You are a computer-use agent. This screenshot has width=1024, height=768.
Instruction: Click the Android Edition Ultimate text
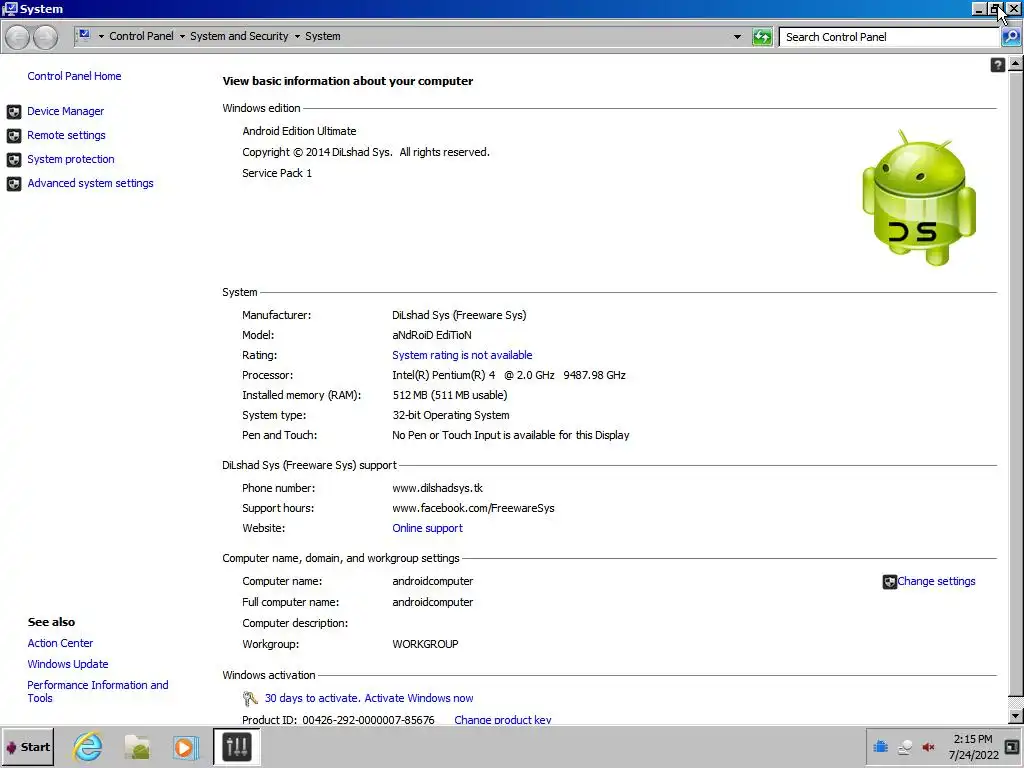(299, 131)
